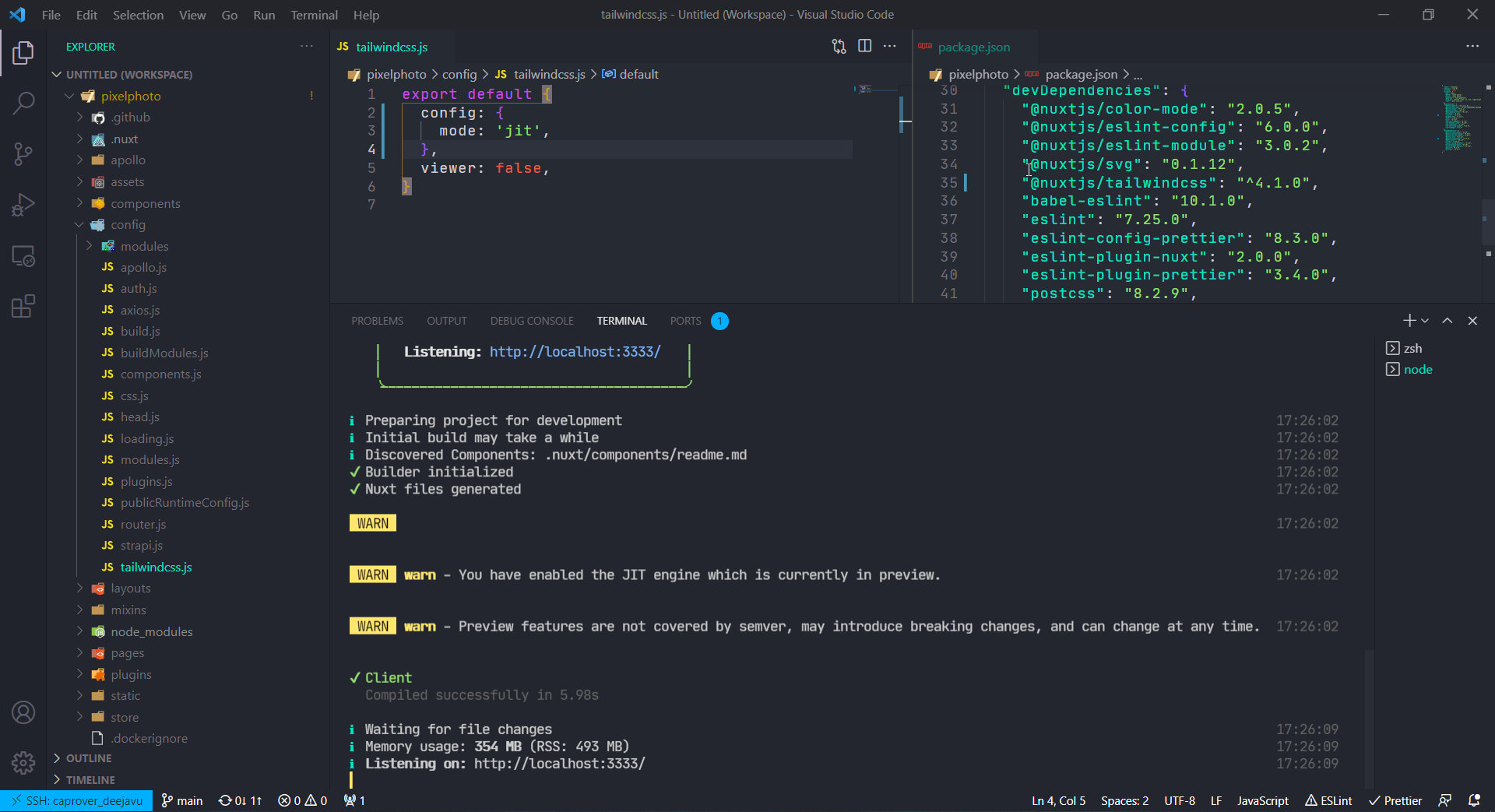The image size is (1495, 812).
Task: Open the Run and Debug panel
Action: 23,205
